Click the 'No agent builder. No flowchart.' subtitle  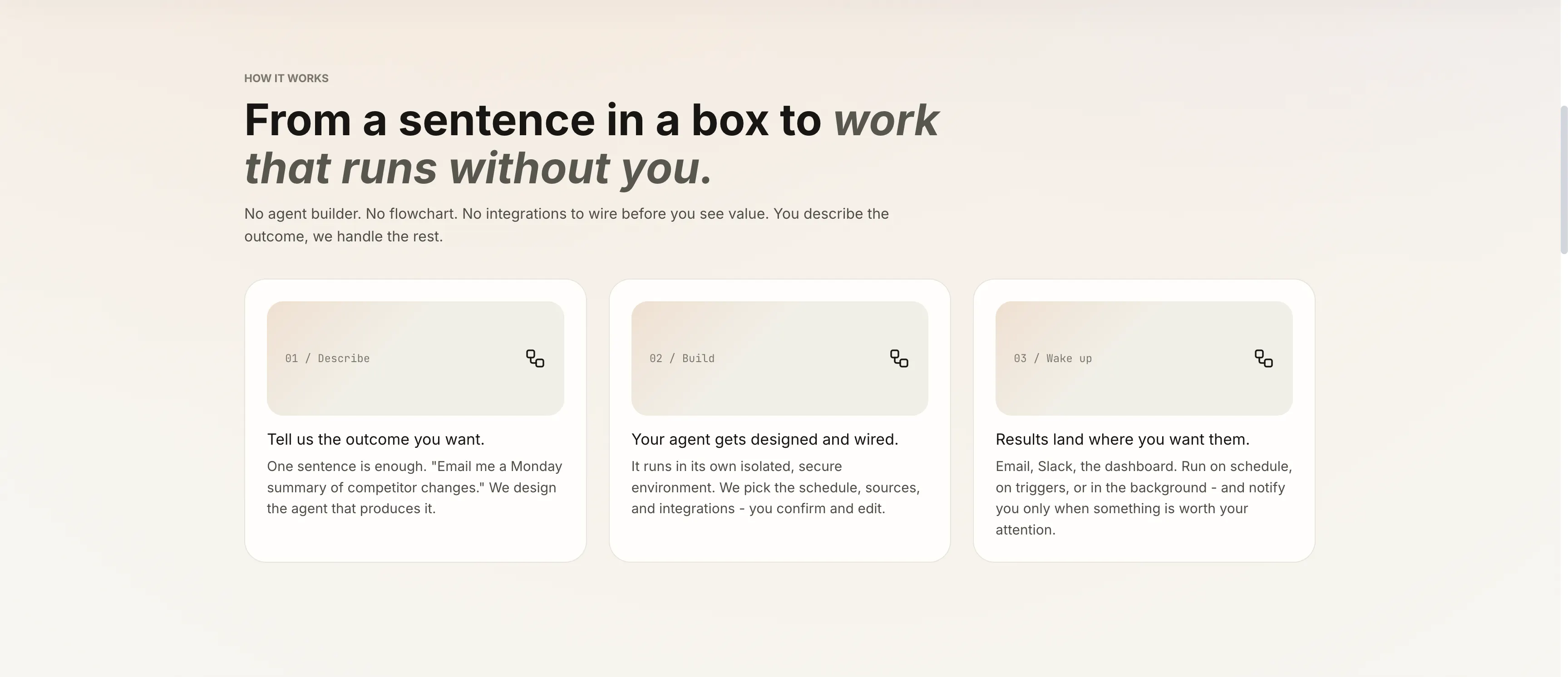click(567, 225)
